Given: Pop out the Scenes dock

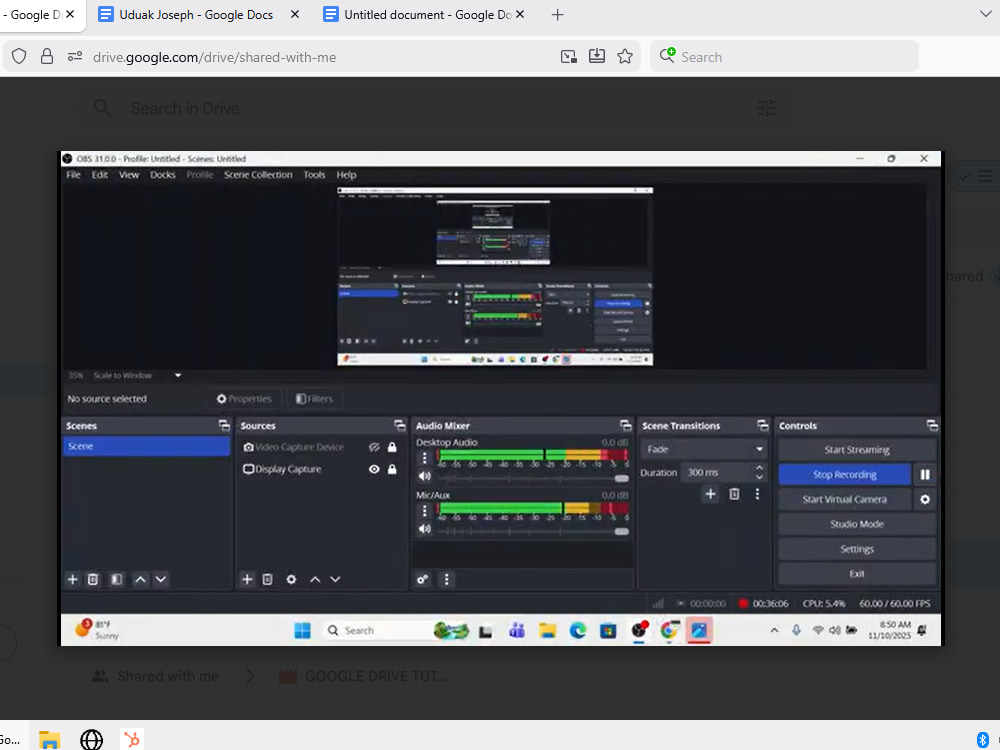Looking at the screenshot, I should [x=224, y=425].
